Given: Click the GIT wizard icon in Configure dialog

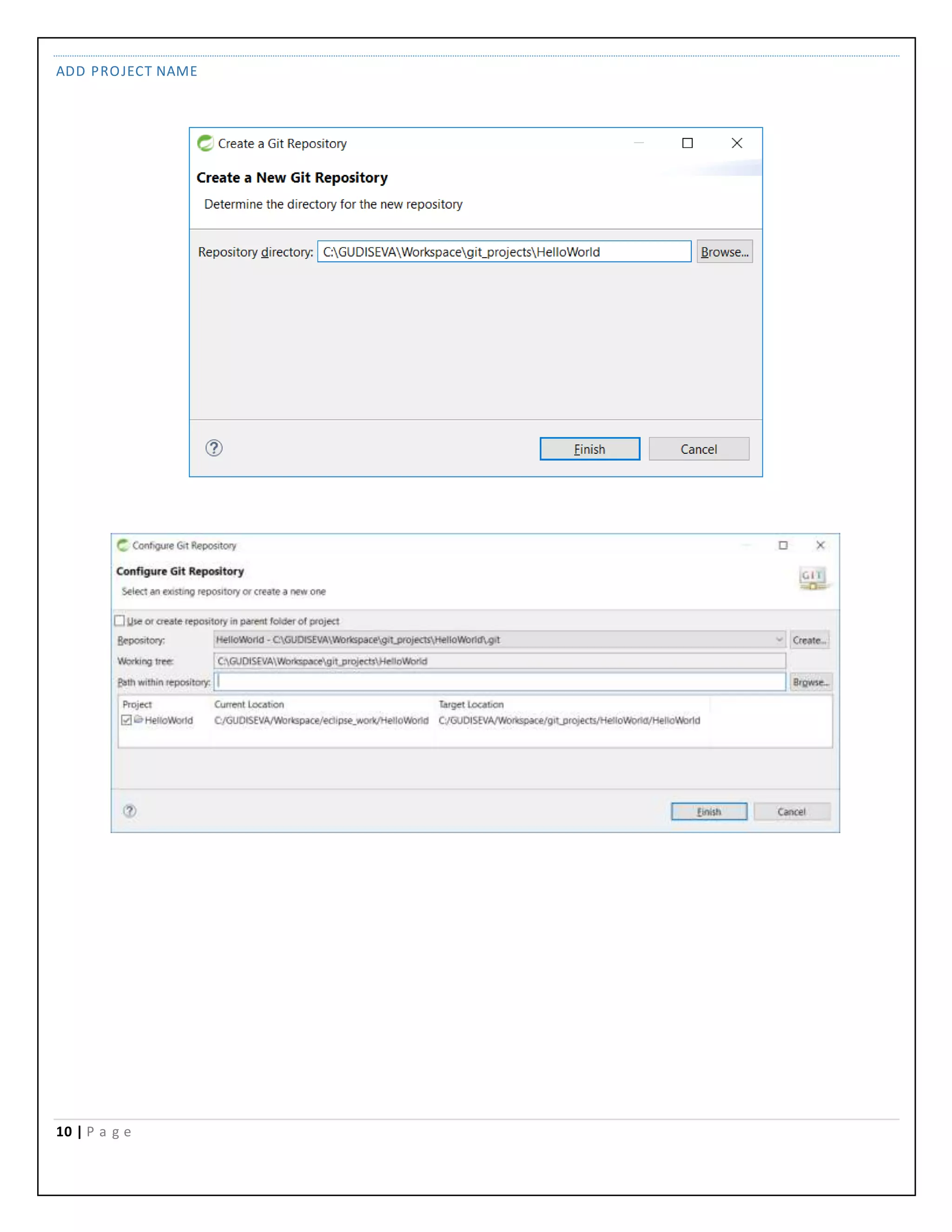Looking at the screenshot, I should pyautogui.click(x=813, y=577).
